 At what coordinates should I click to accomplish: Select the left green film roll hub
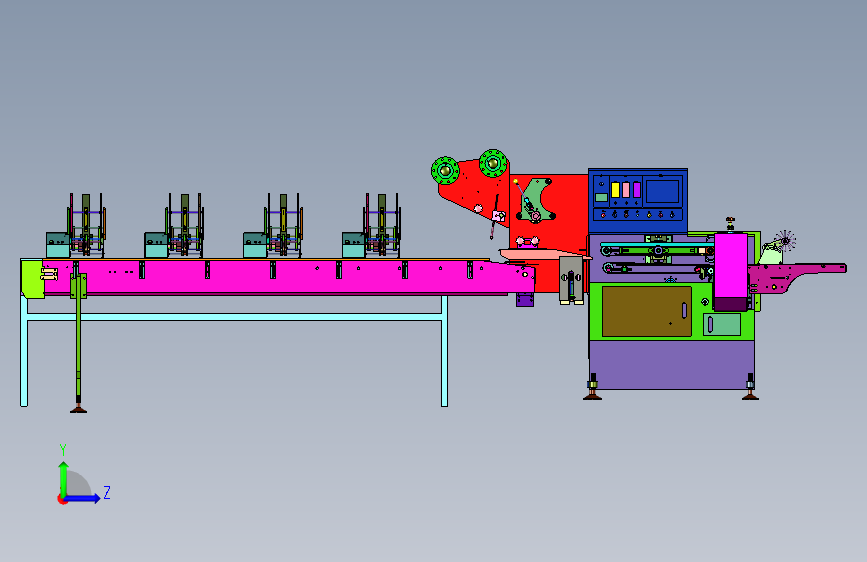click(445, 170)
